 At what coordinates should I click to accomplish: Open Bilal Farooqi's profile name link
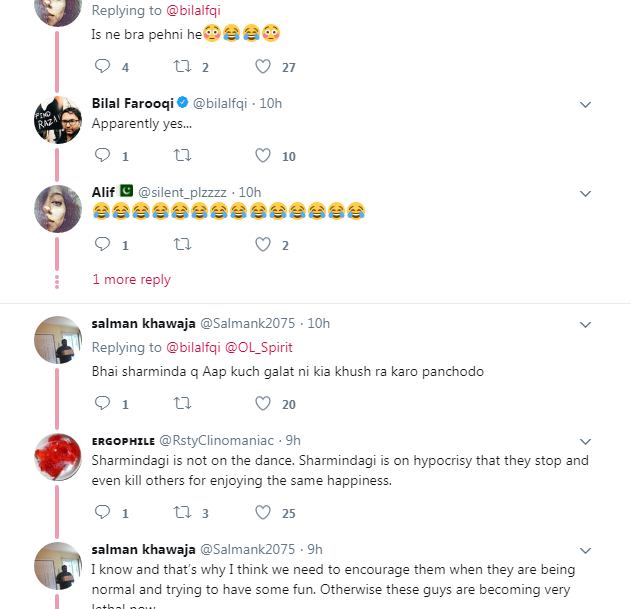(x=132, y=103)
